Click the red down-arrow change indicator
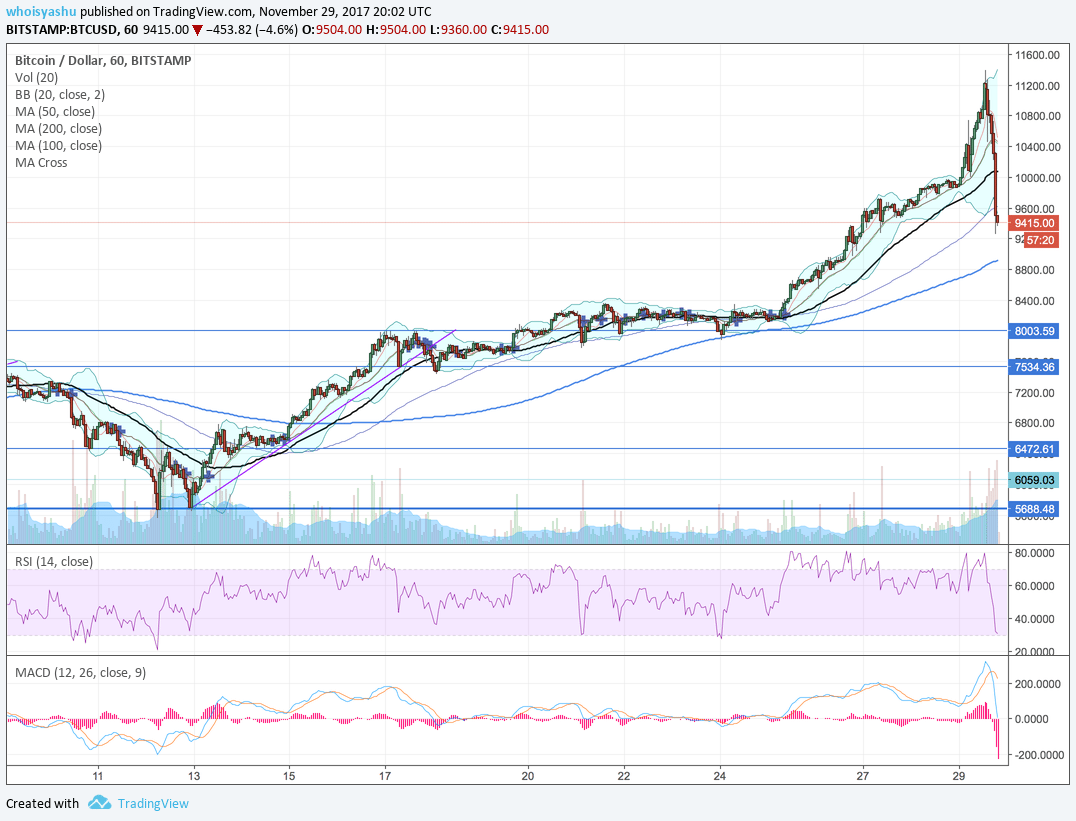Image resolution: width=1076 pixels, height=821 pixels. click(198, 30)
